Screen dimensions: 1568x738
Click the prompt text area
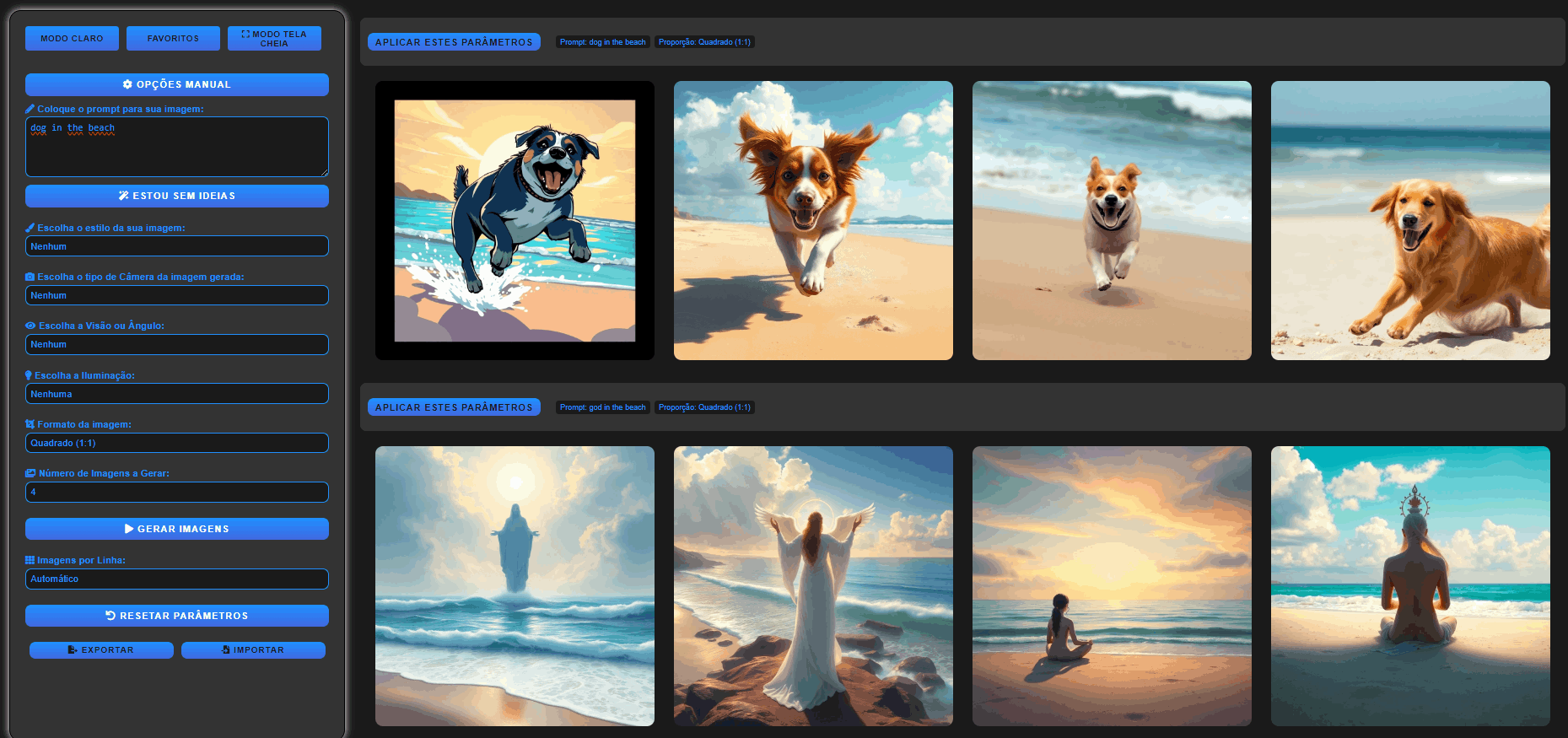coord(177,148)
